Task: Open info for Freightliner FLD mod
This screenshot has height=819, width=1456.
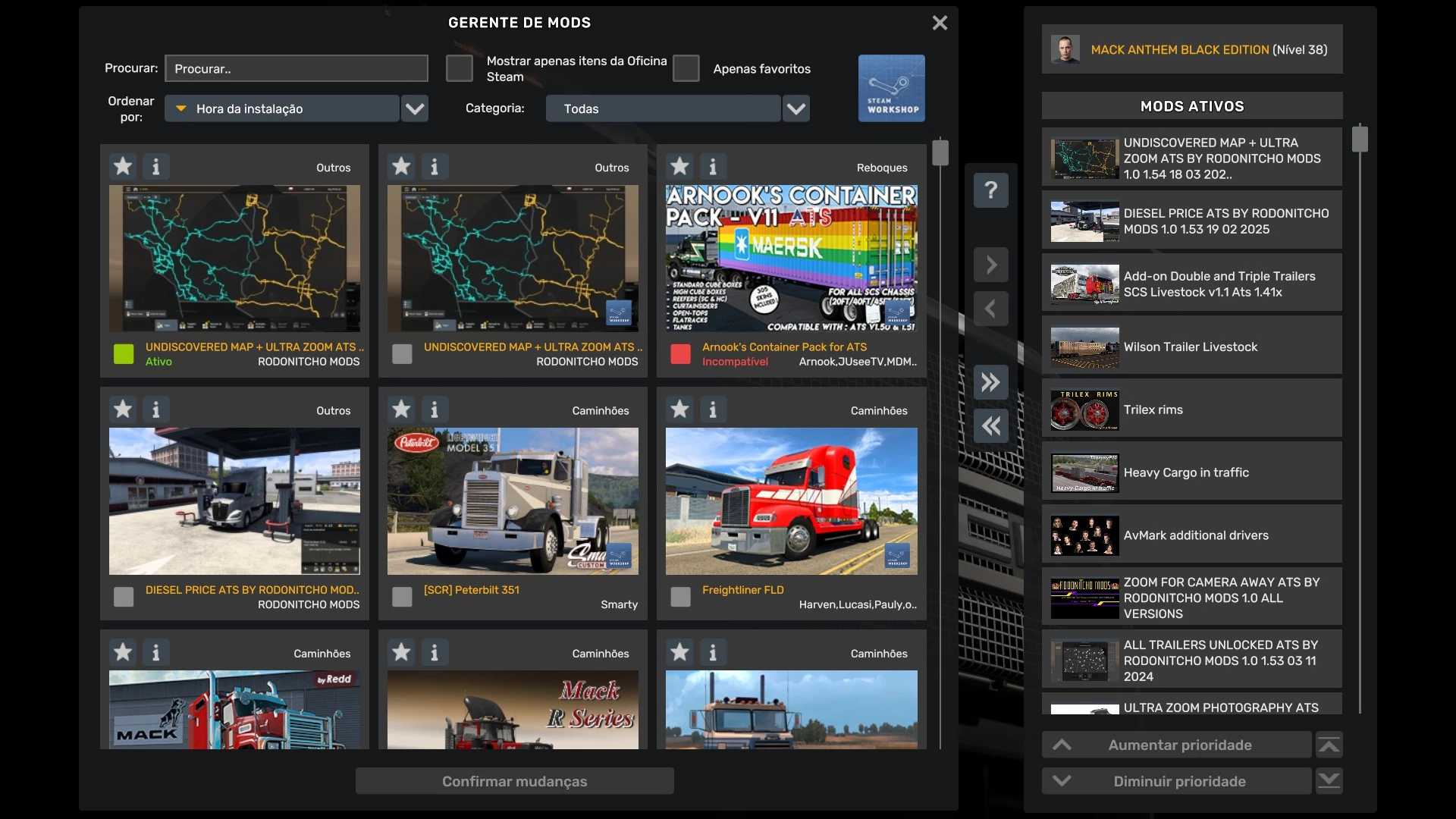Action: click(712, 409)
